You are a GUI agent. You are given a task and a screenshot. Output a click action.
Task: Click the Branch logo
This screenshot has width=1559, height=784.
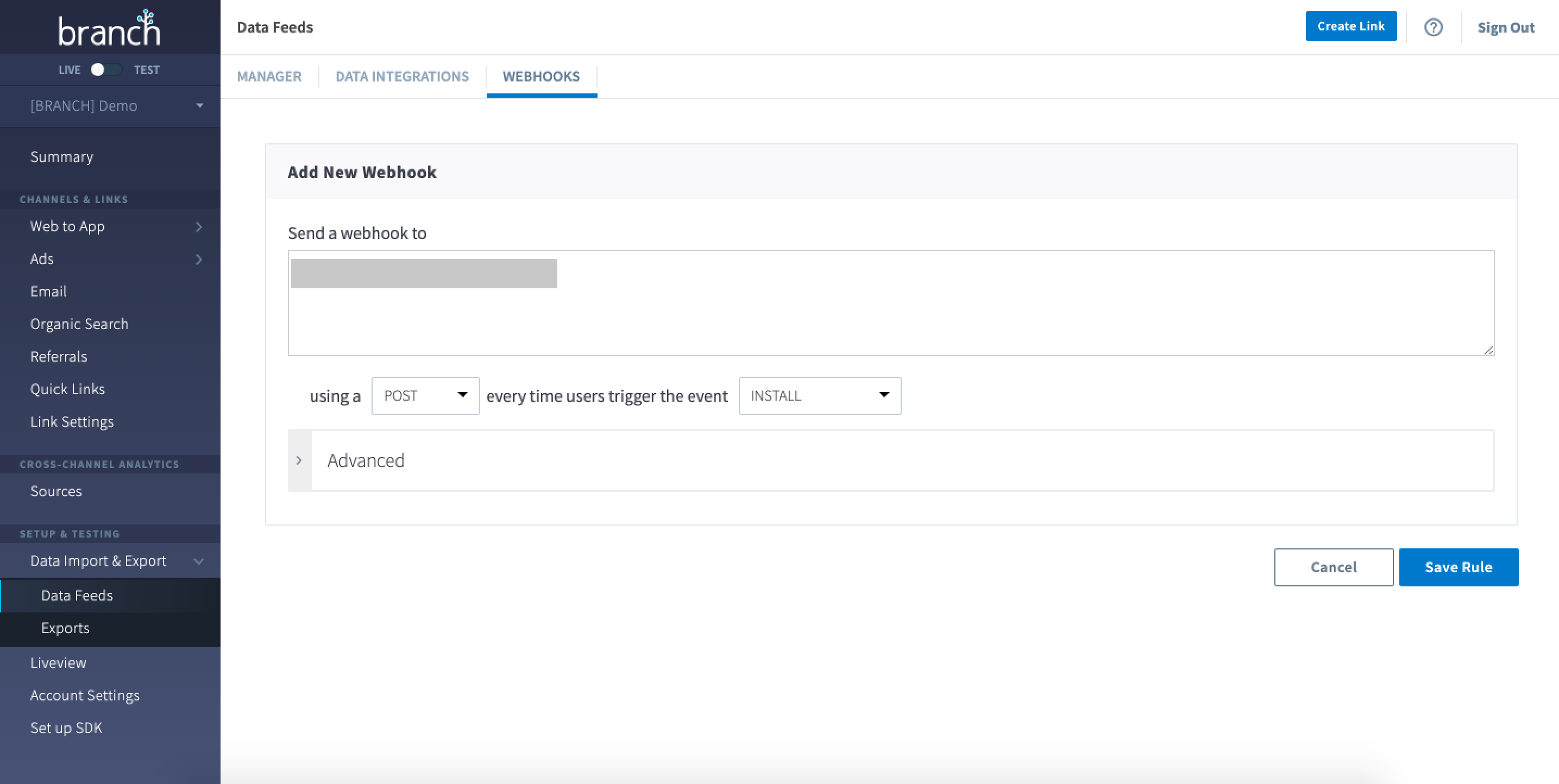point(109,28)
